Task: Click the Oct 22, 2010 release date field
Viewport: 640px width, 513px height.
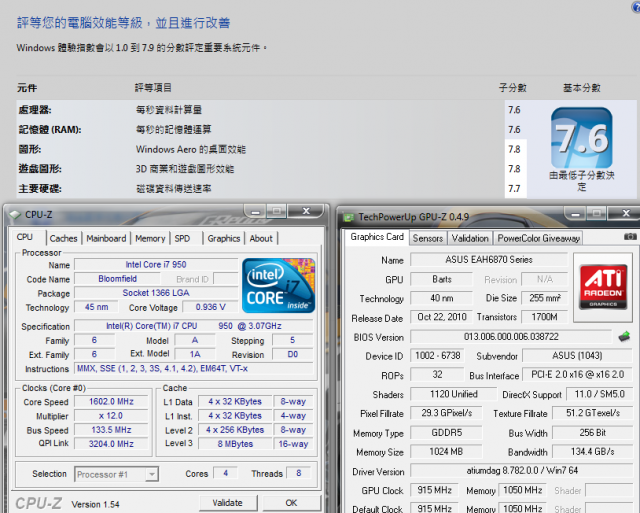Action: pos(442,317)
